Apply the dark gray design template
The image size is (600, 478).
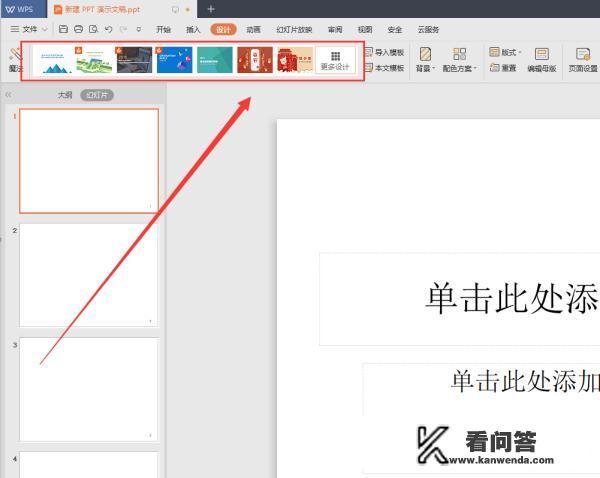click(x=134, y=60)
